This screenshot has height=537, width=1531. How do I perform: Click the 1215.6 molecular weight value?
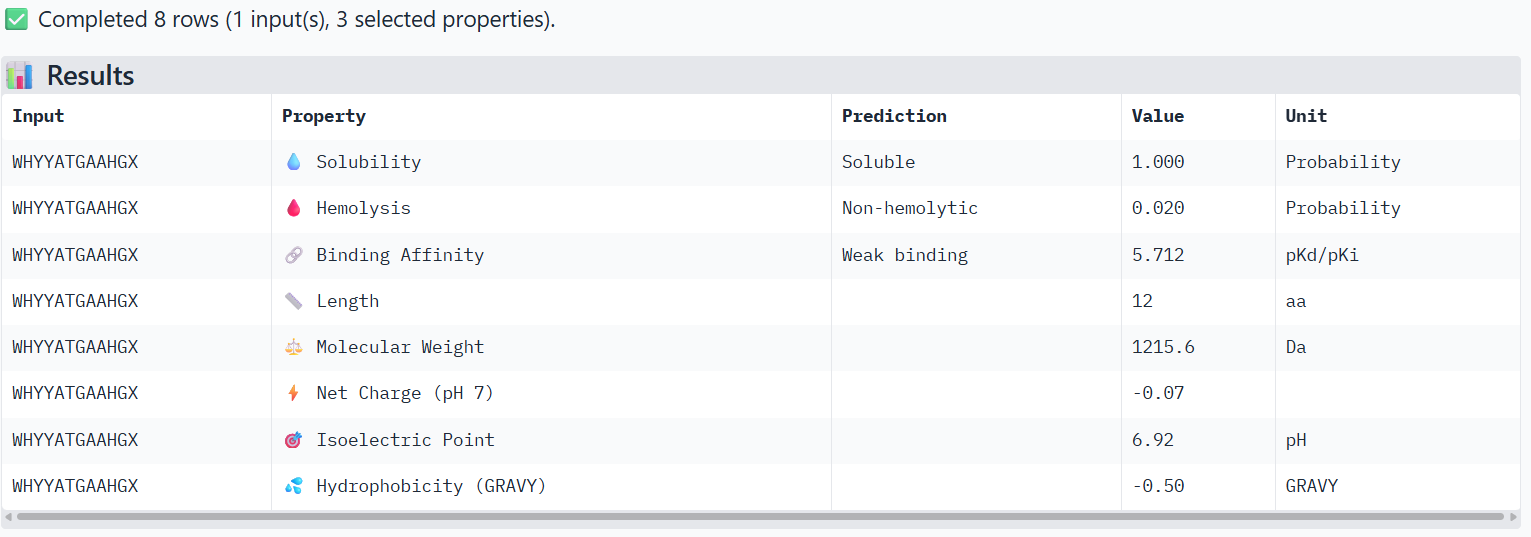click(1163, 347)
